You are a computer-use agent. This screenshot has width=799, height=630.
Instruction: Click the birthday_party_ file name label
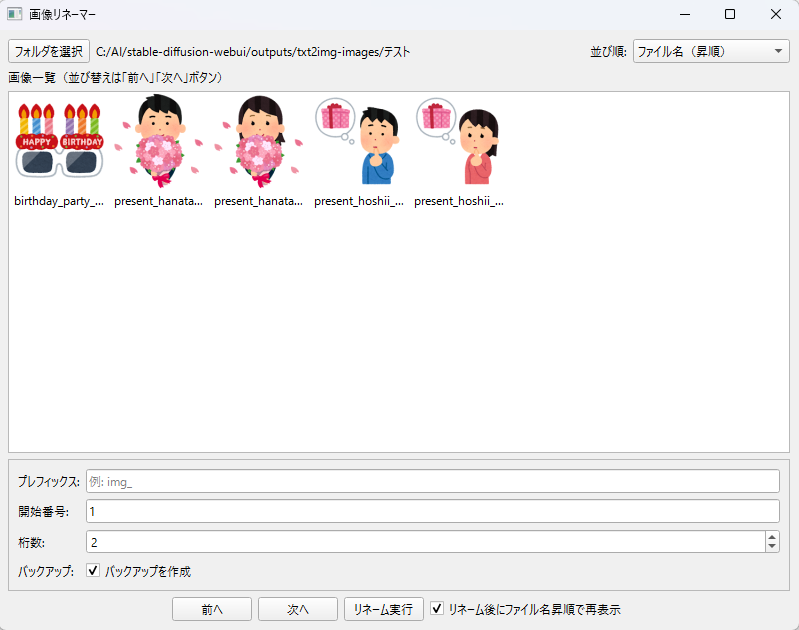[x=59, y=201]
